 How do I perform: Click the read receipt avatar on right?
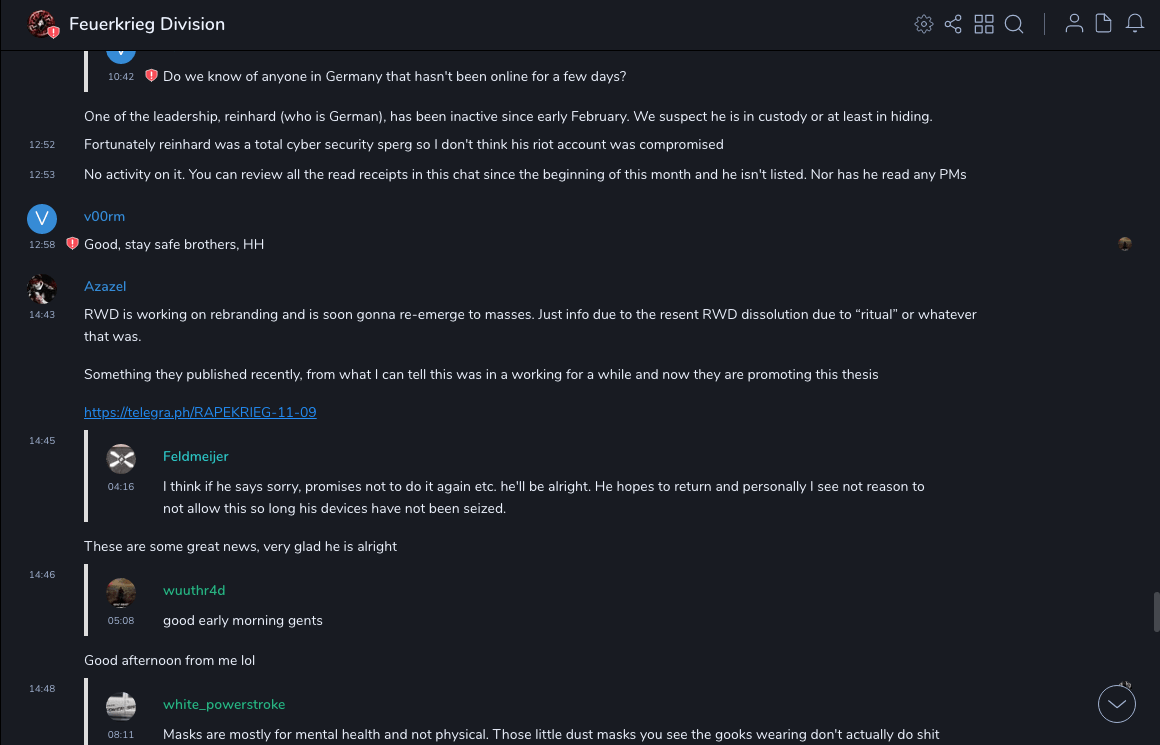pyautogui.click(x=1125, y=244)
